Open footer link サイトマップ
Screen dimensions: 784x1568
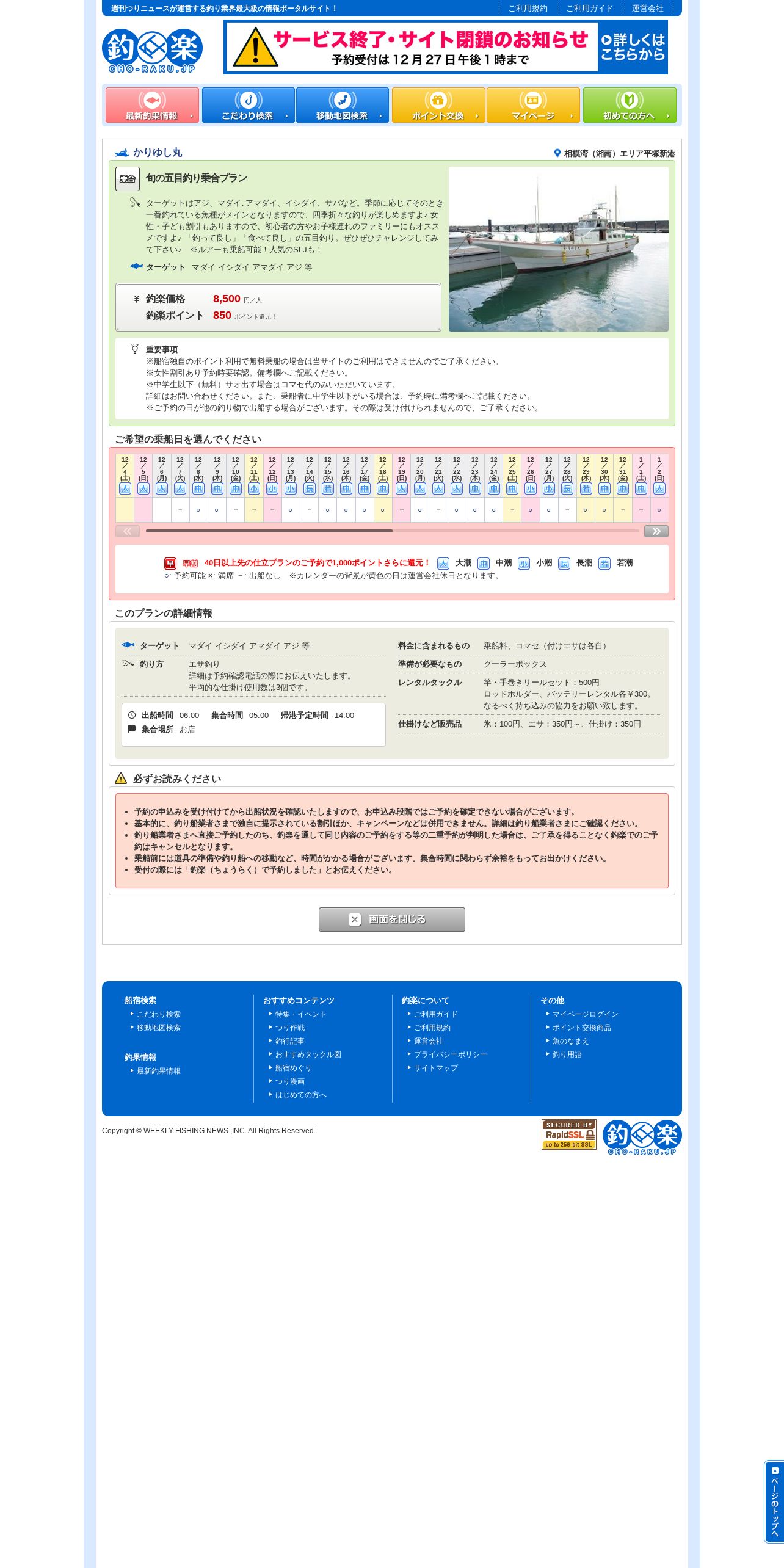coord(436,1068)
